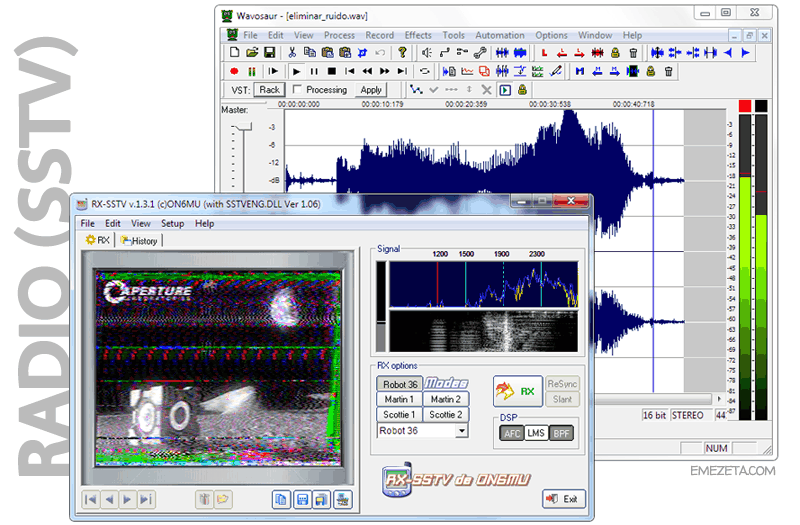Stop playback in Wavosaur transport

coord(332,71)
